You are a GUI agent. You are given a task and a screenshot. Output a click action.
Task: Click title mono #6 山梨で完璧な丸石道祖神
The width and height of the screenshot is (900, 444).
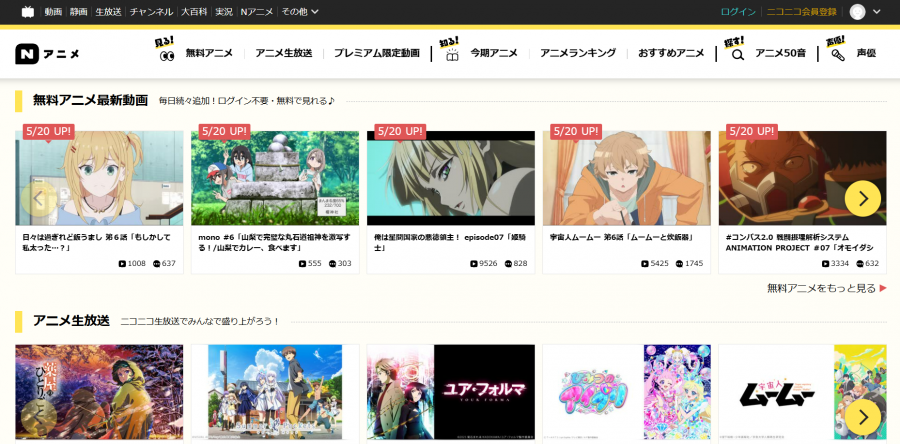tap(274, 242)
